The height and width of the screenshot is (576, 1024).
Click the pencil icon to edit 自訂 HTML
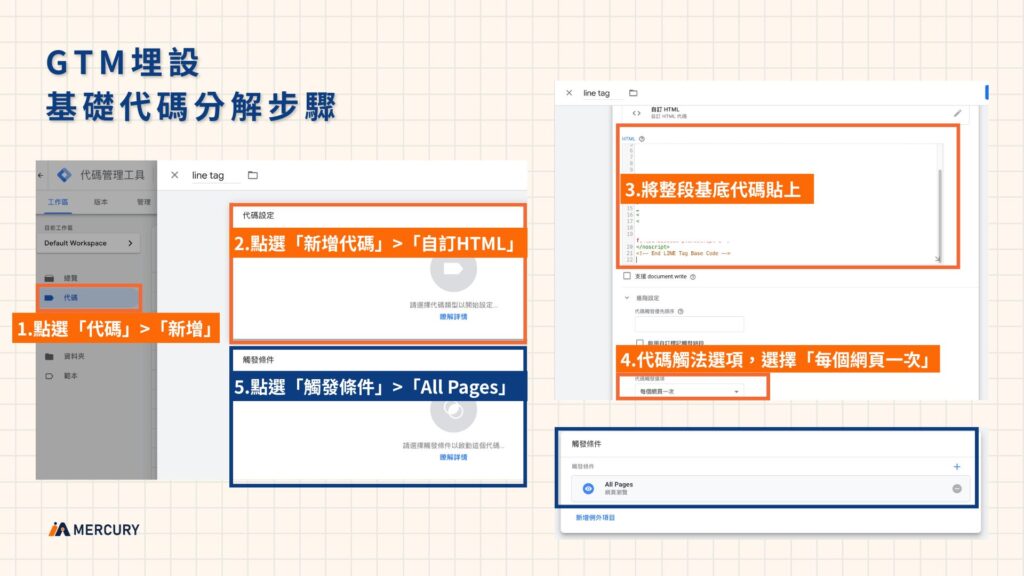[x=958, y=112]
